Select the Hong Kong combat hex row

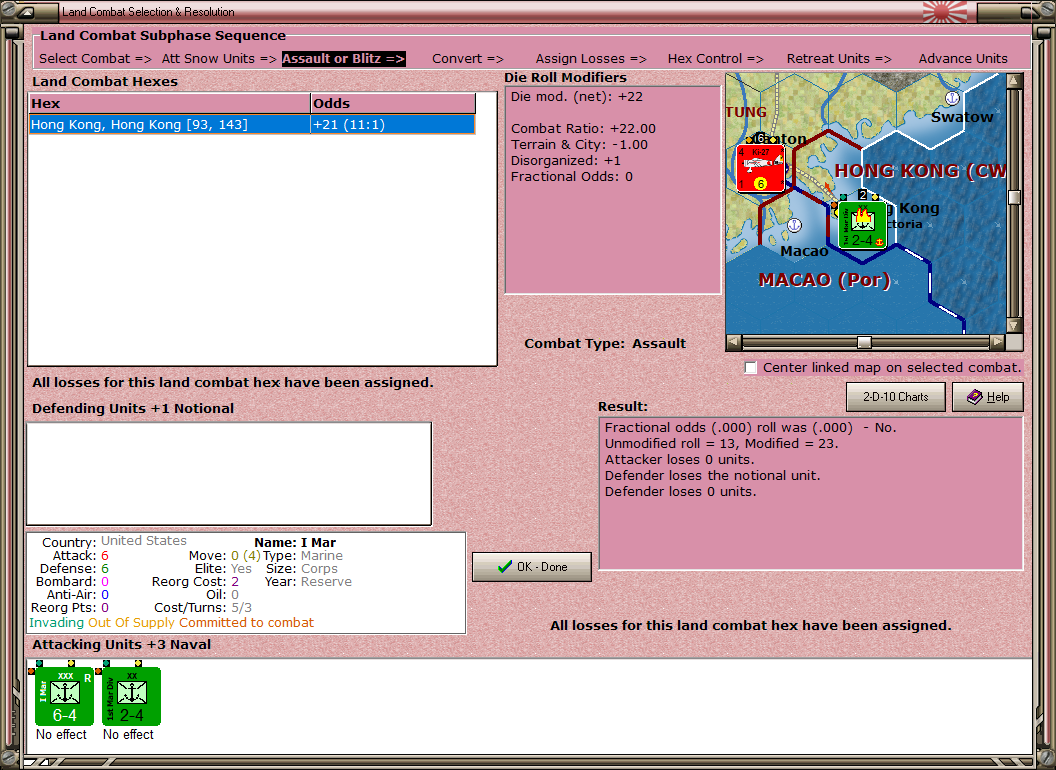[x=253, y=125]
